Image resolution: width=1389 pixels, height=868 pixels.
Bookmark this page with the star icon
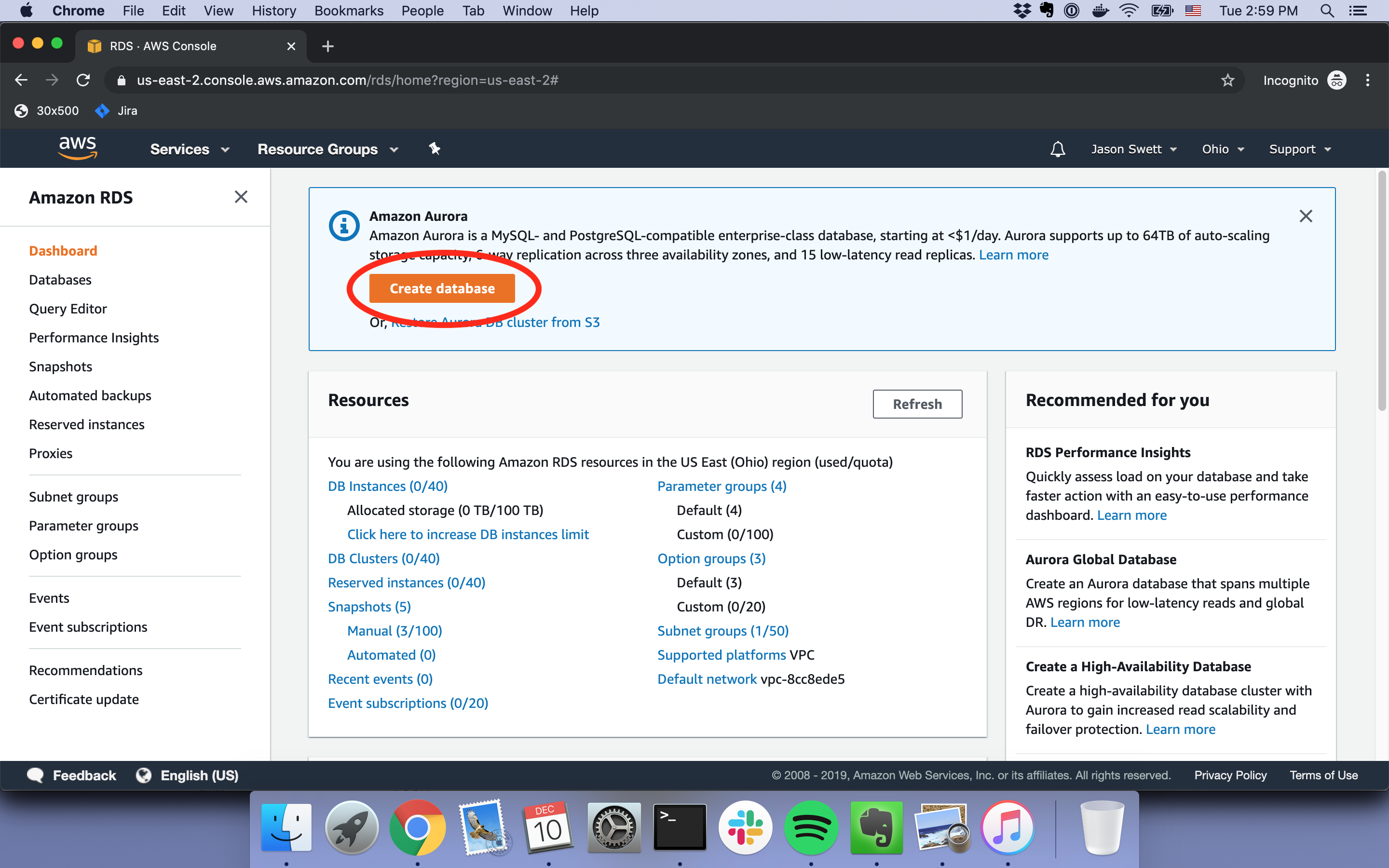click(1227, 80)
